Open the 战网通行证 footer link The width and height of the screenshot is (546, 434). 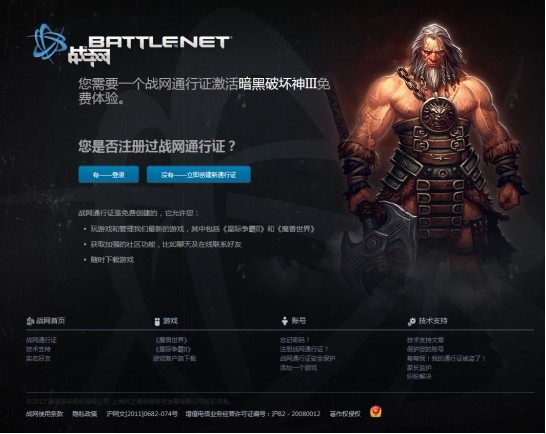[41, 340]
